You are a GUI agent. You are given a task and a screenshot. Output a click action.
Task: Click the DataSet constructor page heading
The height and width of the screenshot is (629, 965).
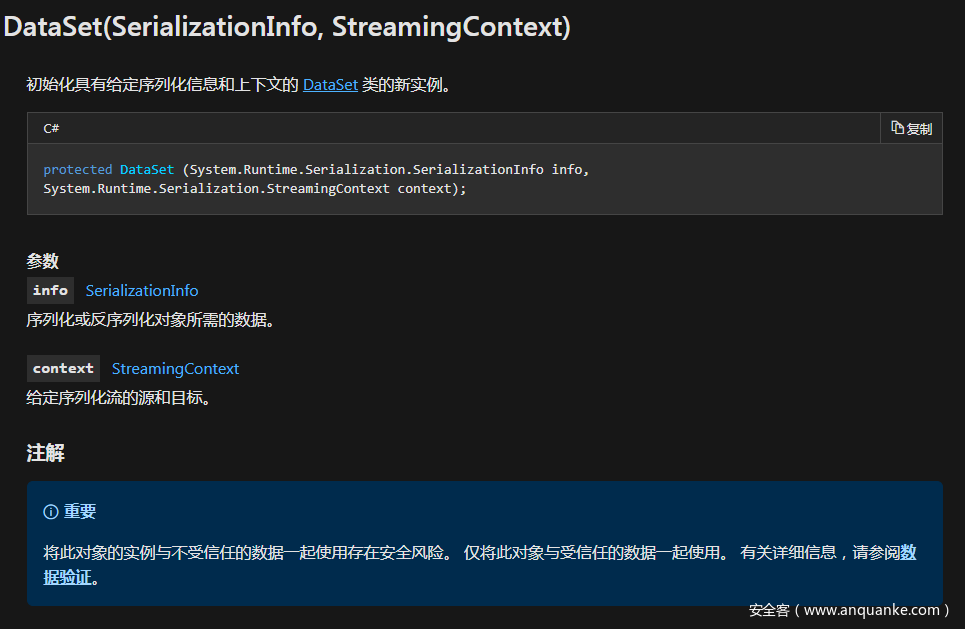(x=287, y=27)
